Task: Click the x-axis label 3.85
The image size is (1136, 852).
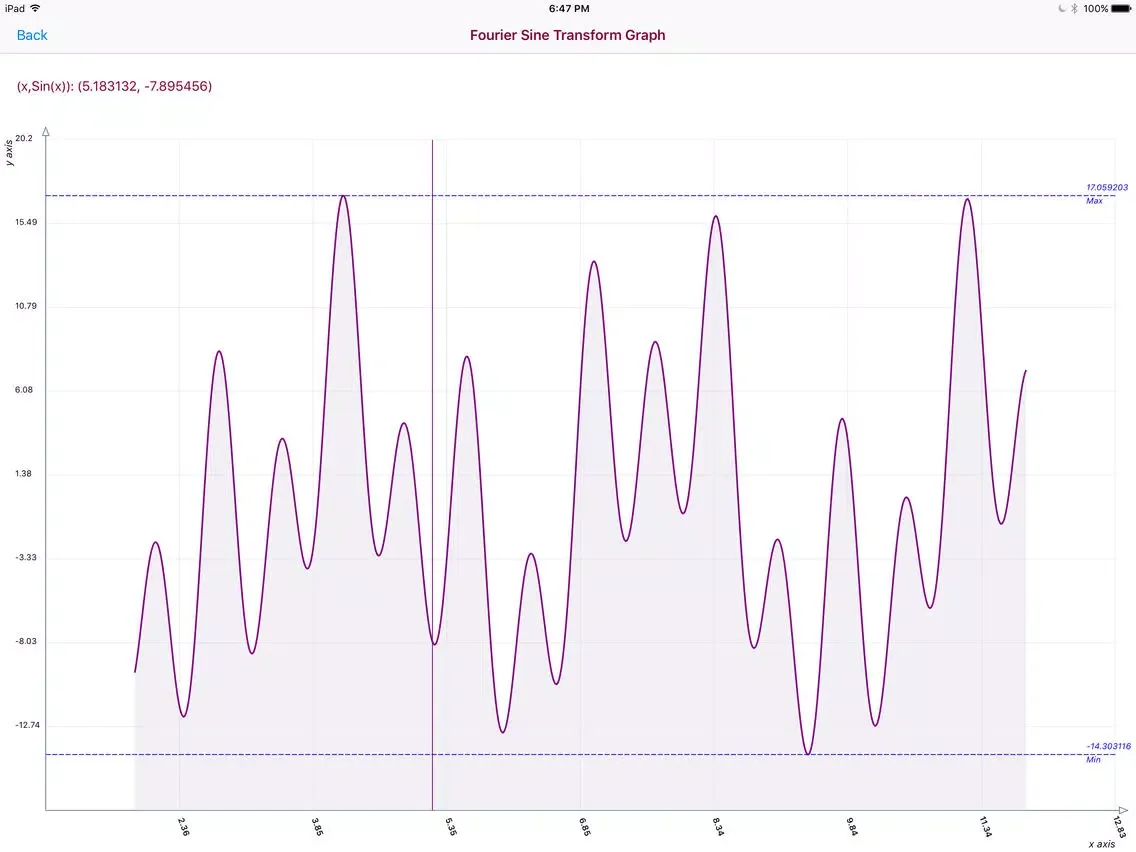Action: tap(317, 827)
